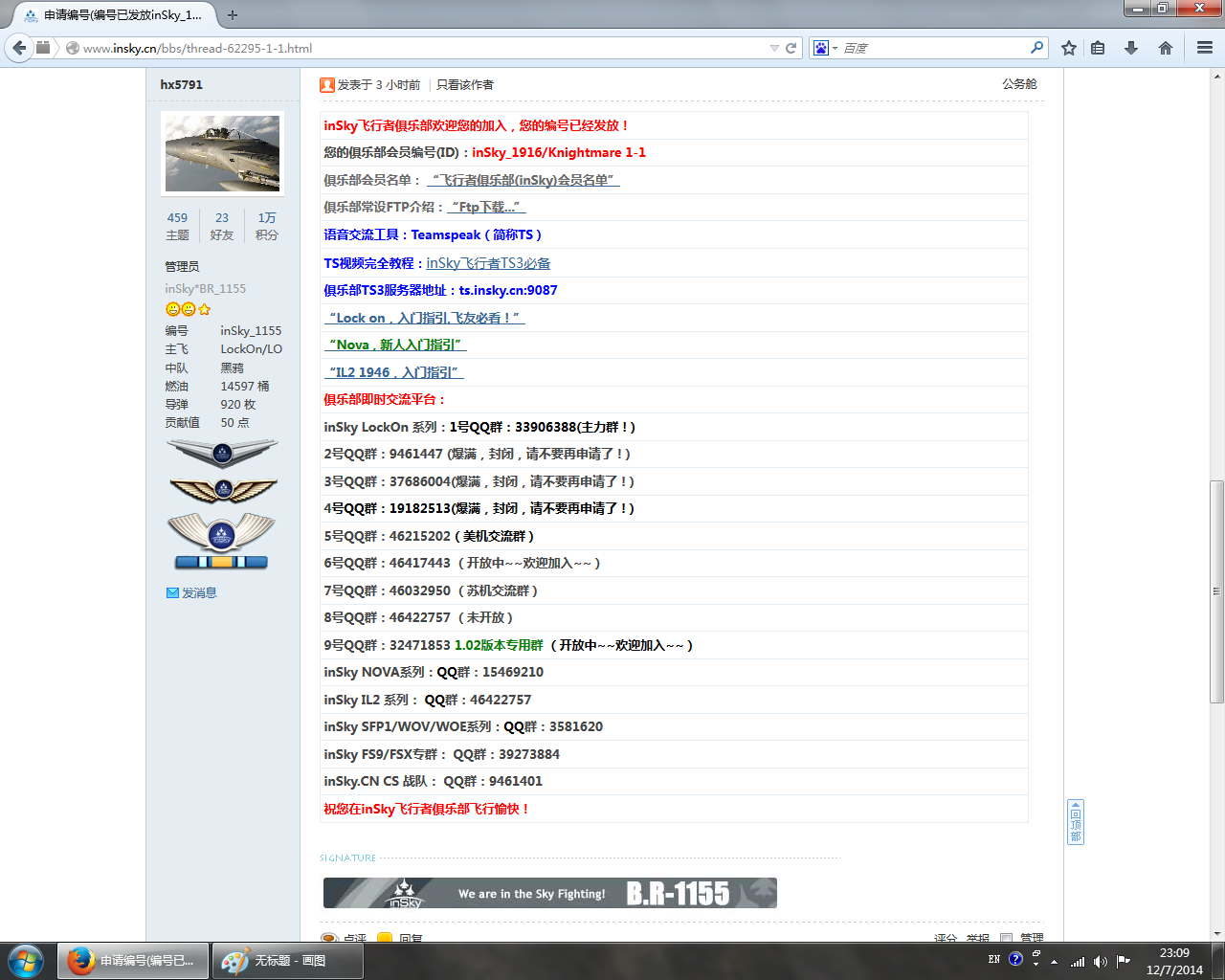Click the address bar URL field

421,48
